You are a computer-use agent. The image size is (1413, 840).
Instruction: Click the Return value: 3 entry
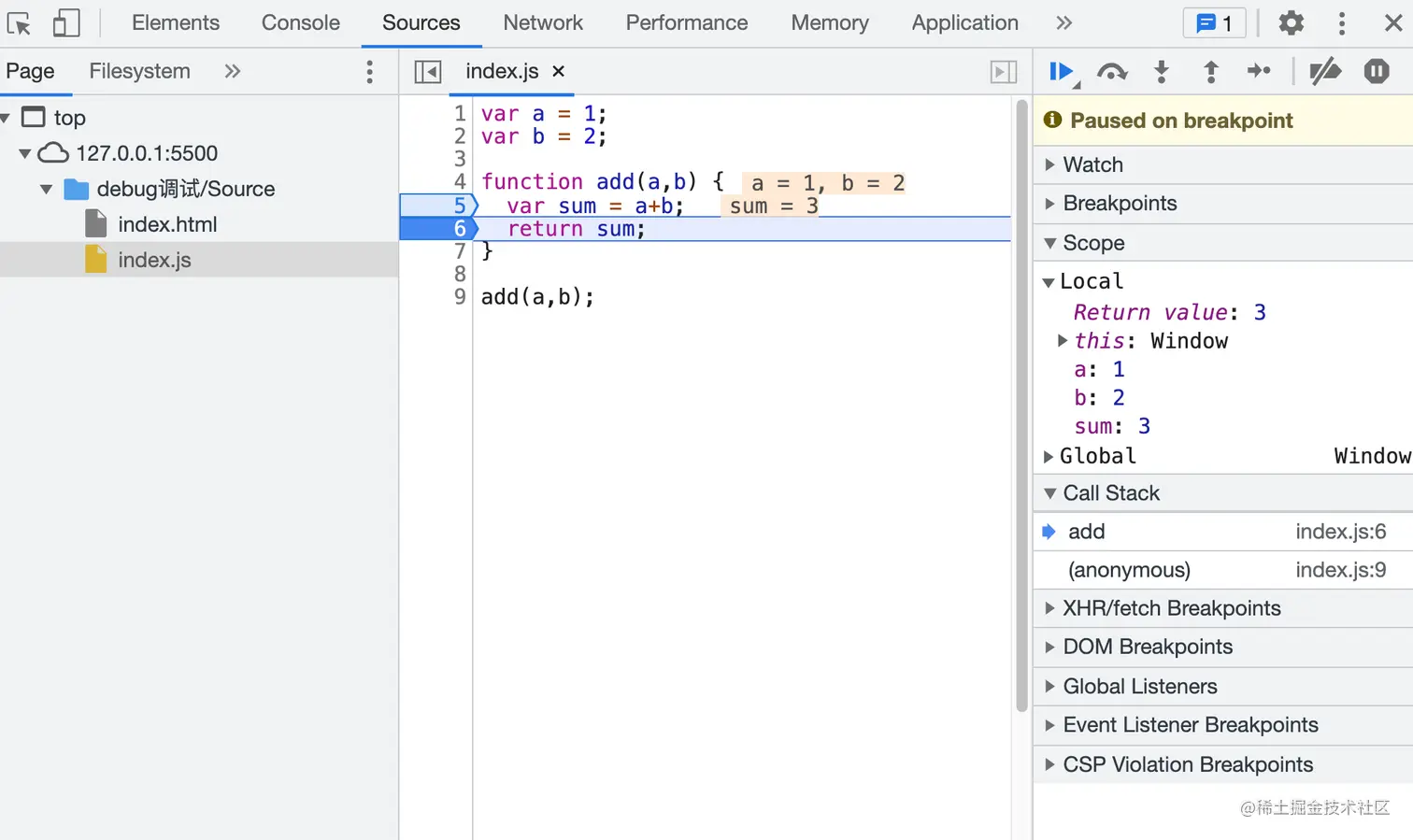tap(1169, 312)
